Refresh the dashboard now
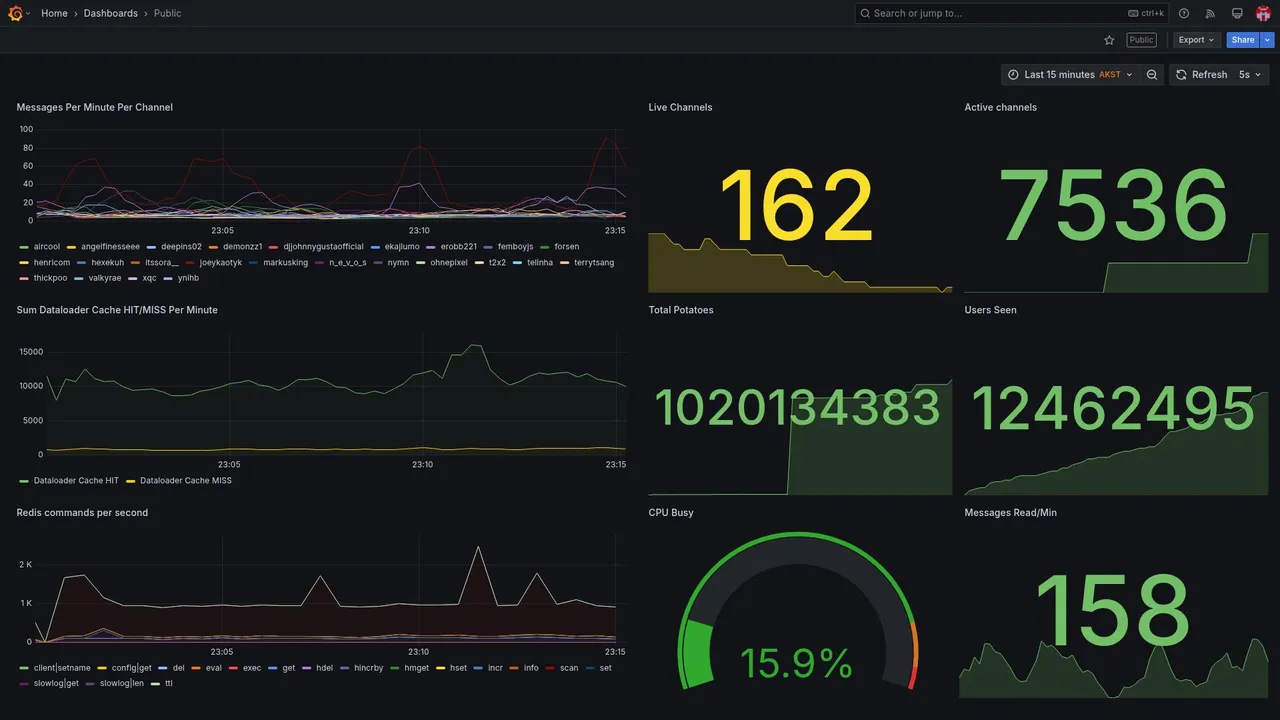The image size is (1280, 720). [1200, 75]
